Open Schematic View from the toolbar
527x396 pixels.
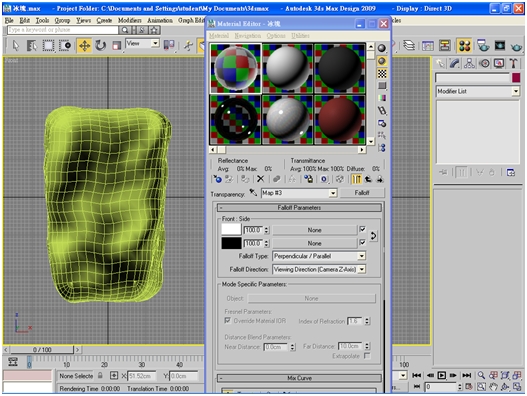(x=445, y=45)
